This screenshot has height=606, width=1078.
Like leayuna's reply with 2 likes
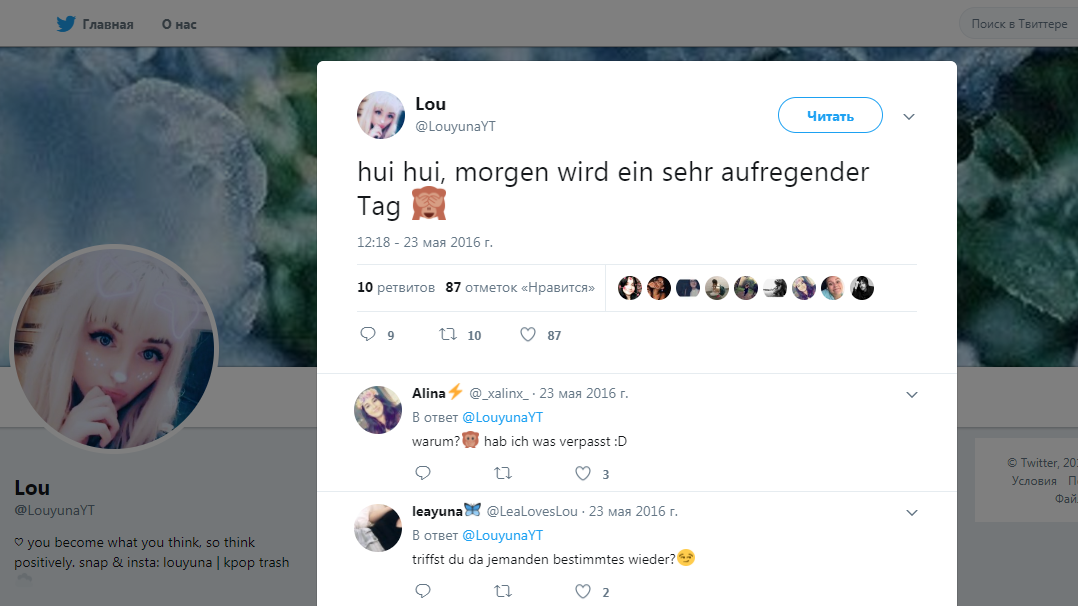point(582,591)
